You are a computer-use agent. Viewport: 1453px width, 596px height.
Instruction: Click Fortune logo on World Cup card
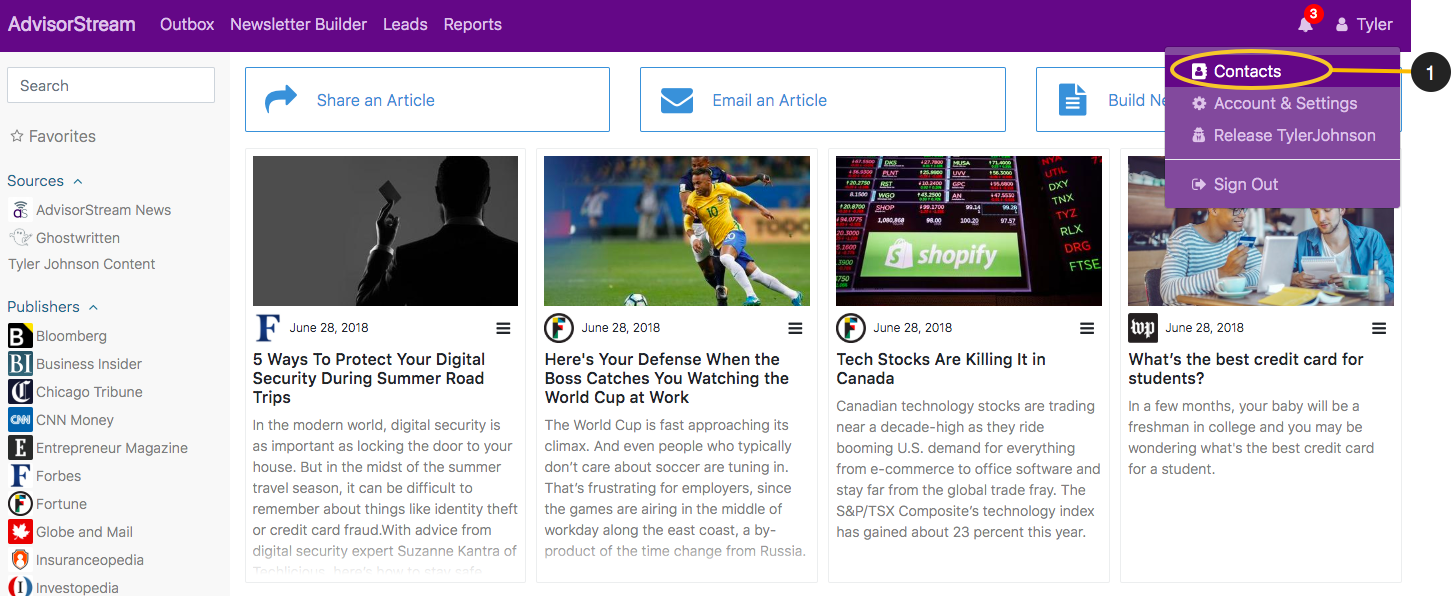(559, 328)
